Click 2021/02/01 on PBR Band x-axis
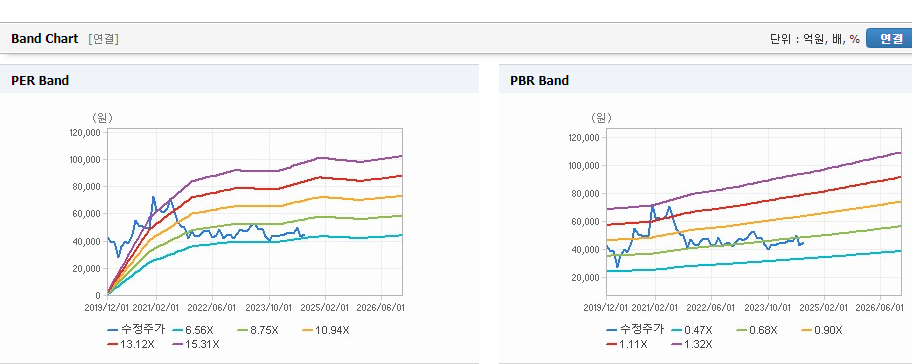The height and width of the screenshot is (364, 912). [656, 308]
